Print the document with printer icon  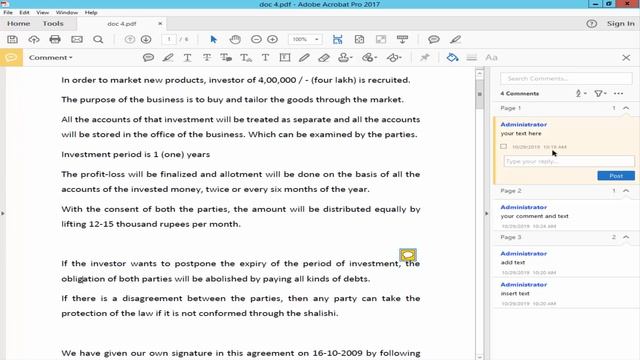coord(55,40)
